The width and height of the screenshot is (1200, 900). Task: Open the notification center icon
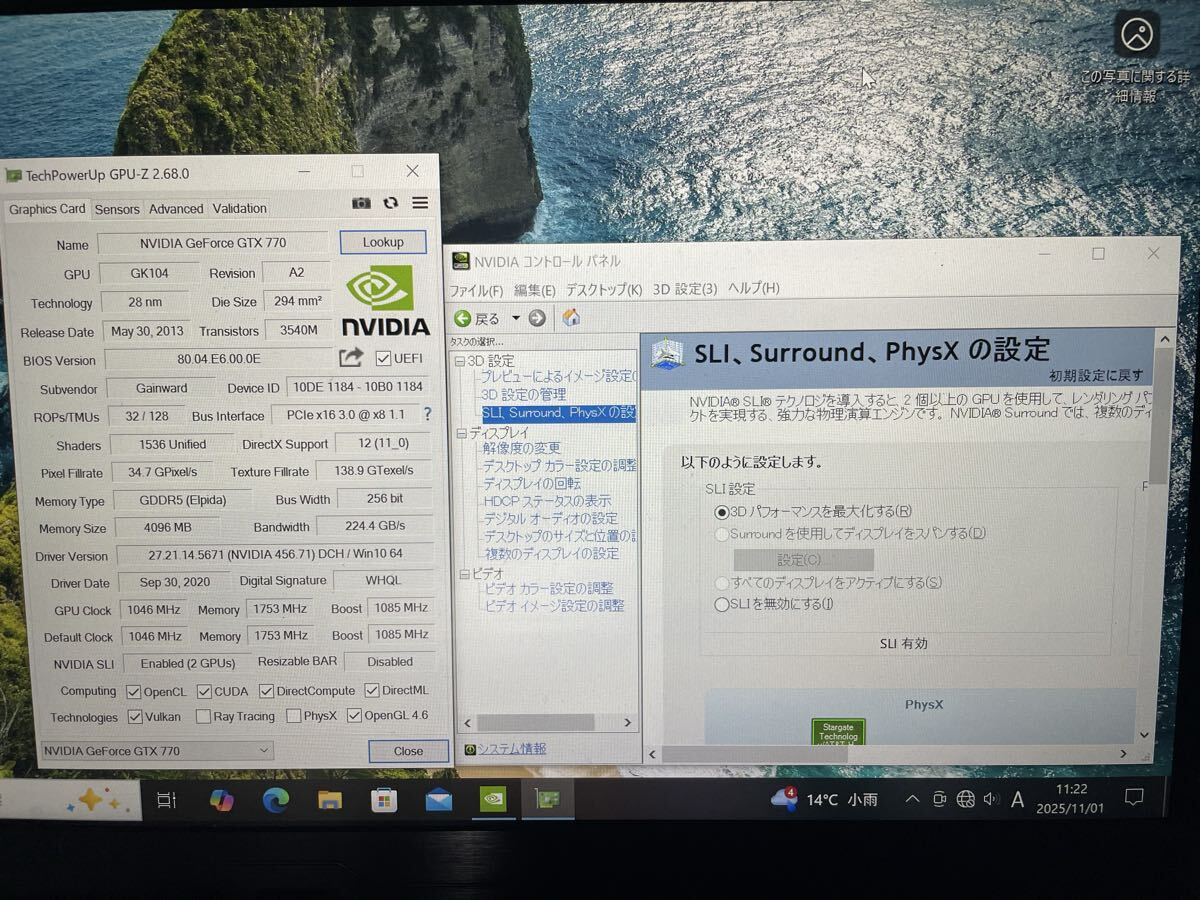pyautogui.click(x=1134, y=798)
